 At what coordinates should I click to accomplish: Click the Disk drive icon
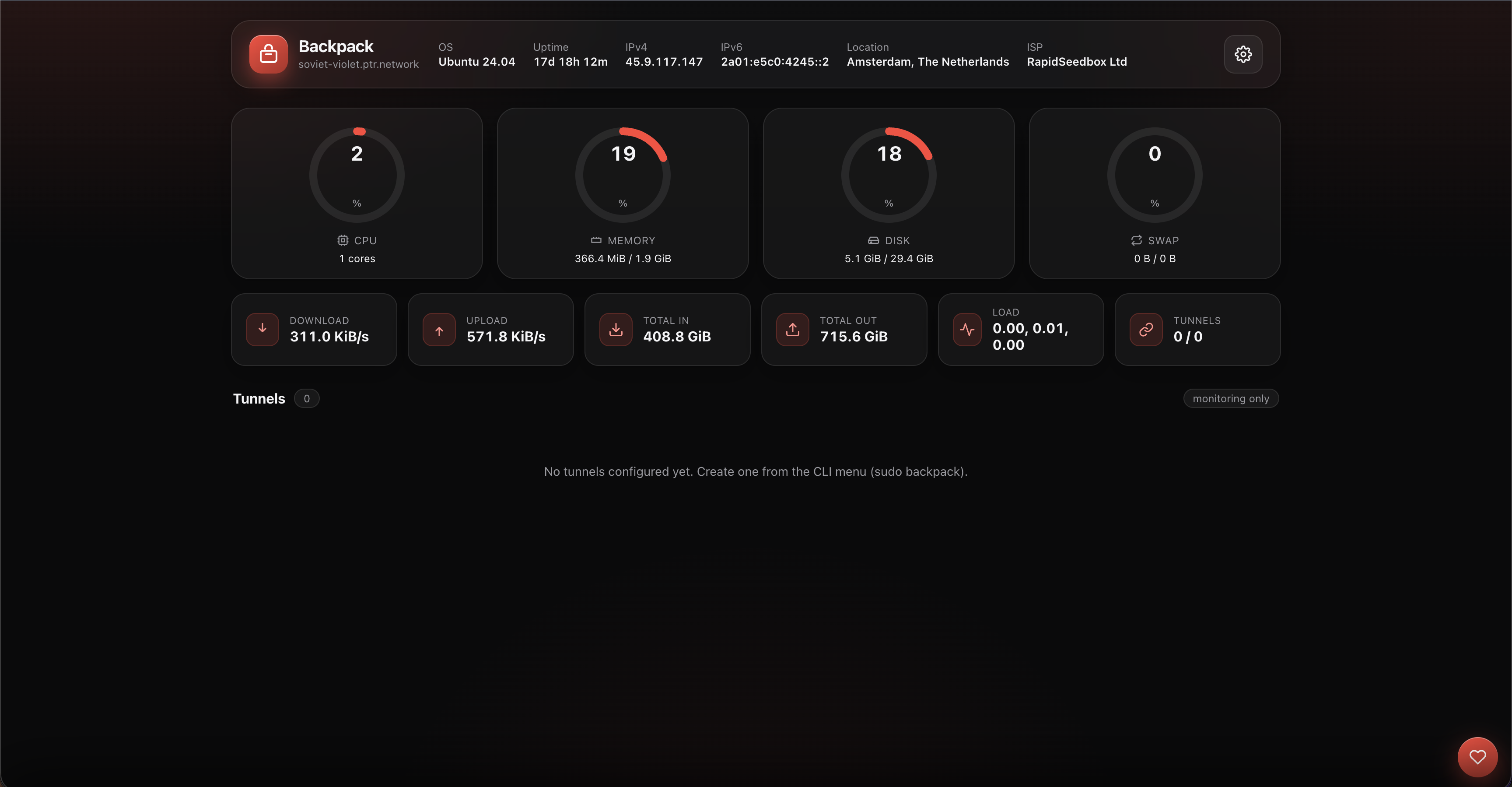873,240
